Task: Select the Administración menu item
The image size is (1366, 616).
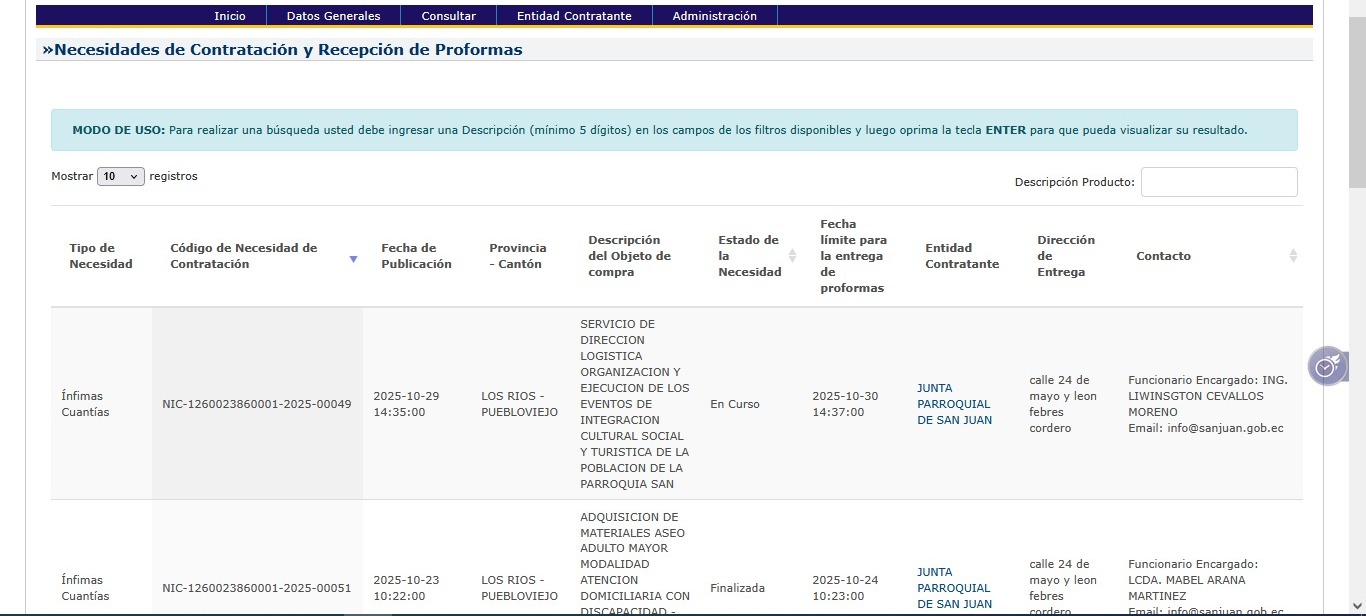Action: (714, 16)
